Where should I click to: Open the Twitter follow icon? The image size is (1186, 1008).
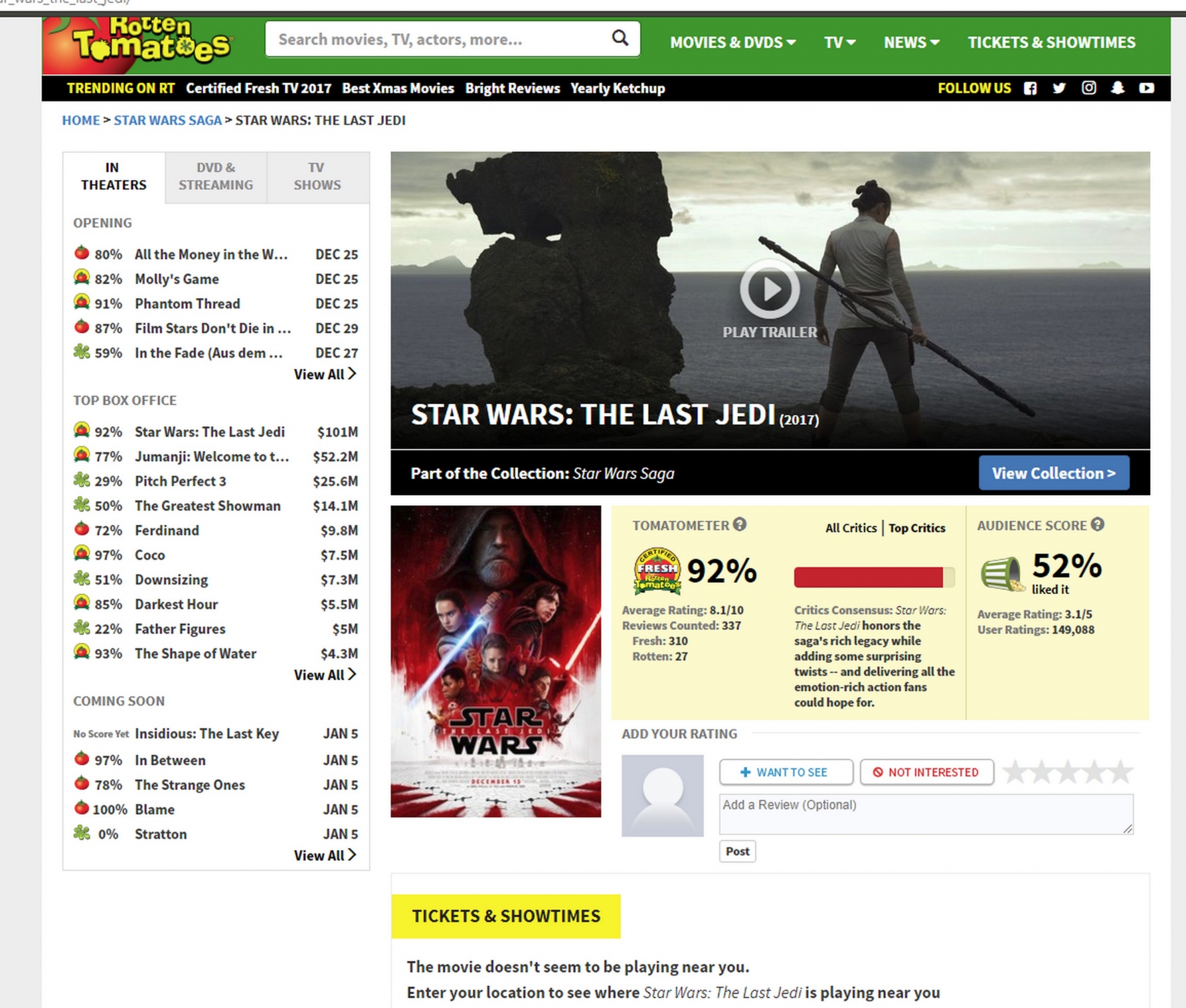pos(1059,88)
